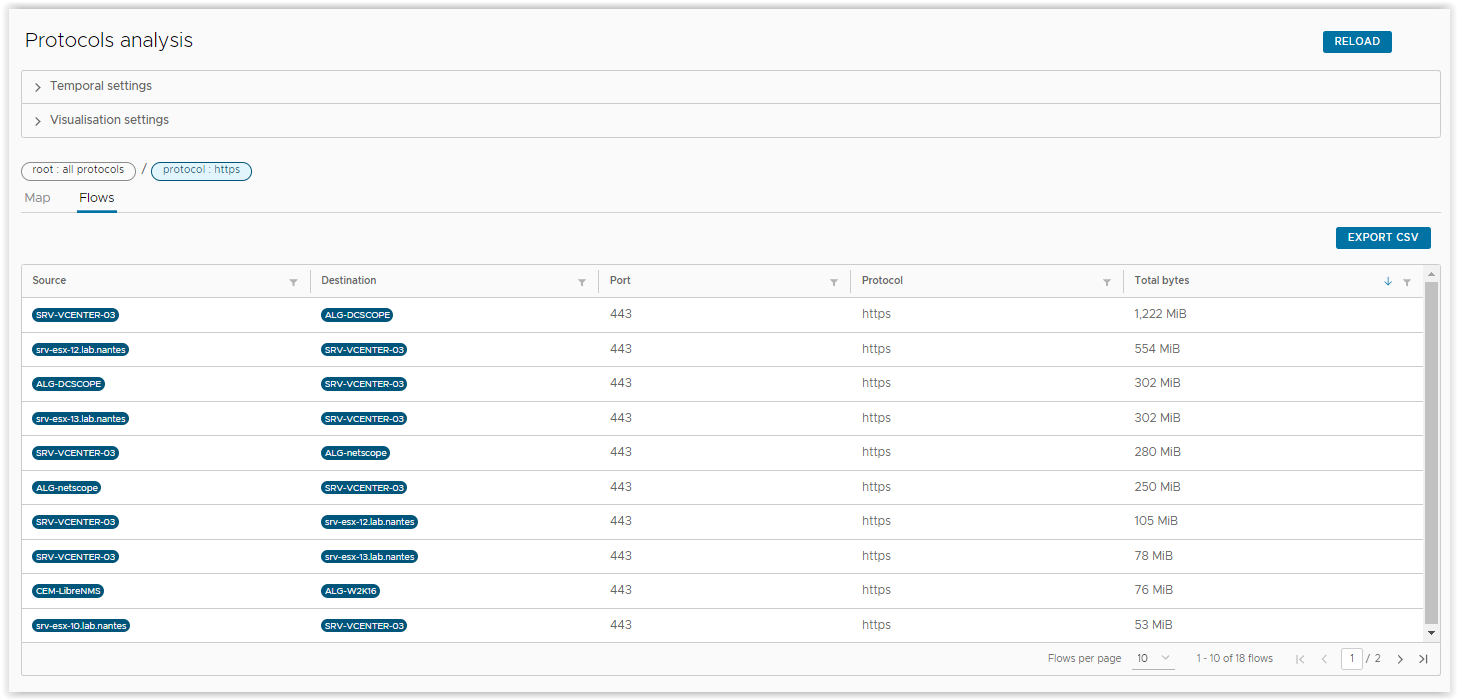
Task: Click the CEM-LibreNMS source tag
Action: (68, 591)
